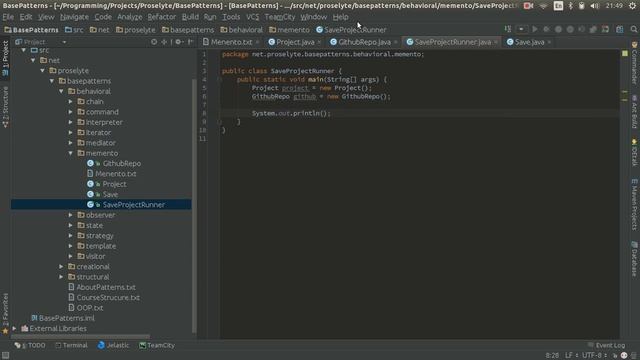Expand the chain folder
Image resolution: width=640 pixels, height=360 pixels.
(x=71, y=101)
